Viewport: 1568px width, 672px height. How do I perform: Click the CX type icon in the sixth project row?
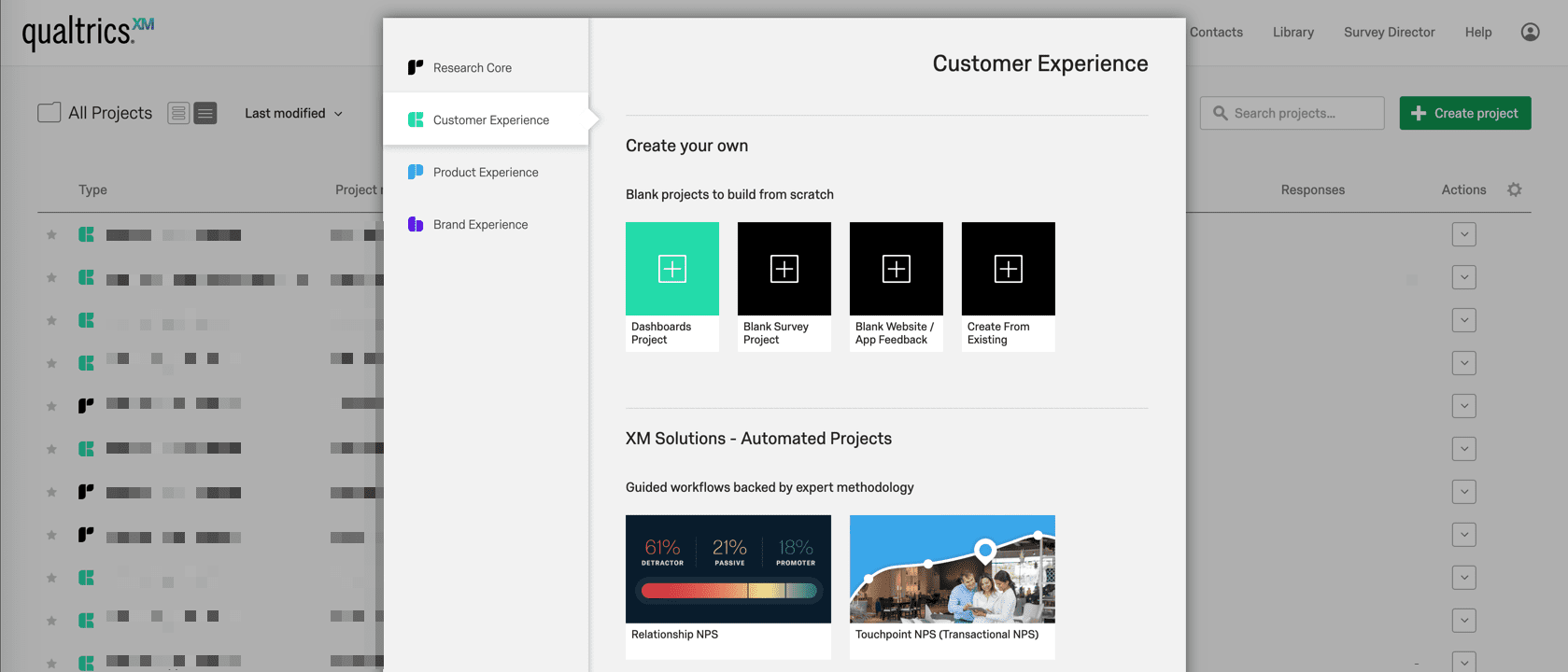pyautogui.click(x=86, y=449)
